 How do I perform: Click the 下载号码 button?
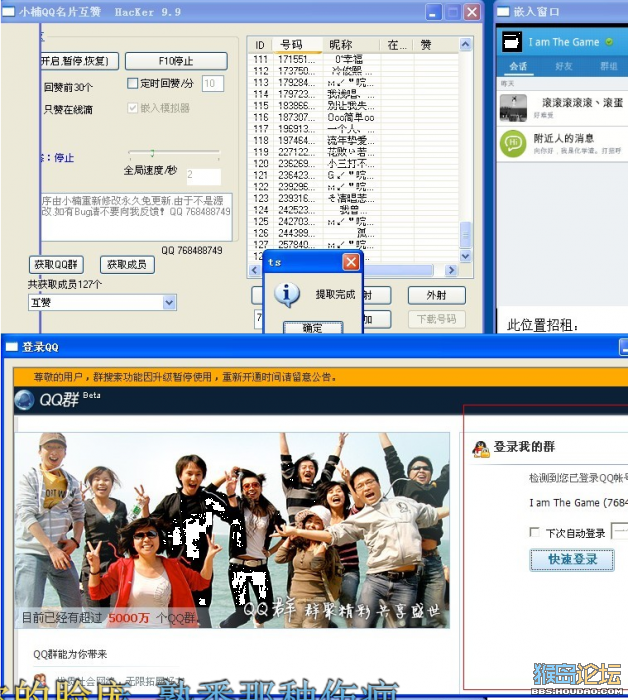(x=436, y=319)
